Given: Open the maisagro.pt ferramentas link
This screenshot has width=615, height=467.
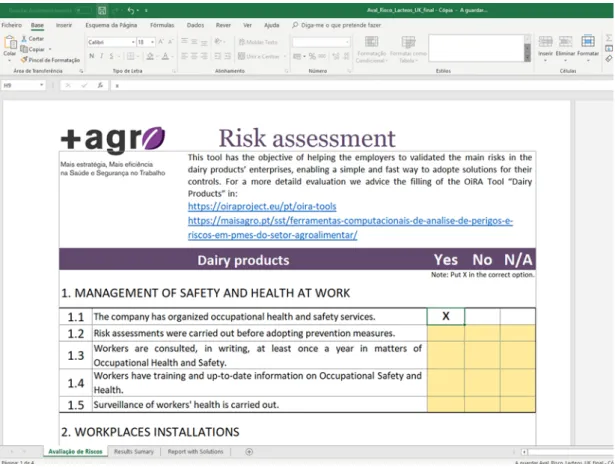Looking at the screenshot, I should coord(350,228).
